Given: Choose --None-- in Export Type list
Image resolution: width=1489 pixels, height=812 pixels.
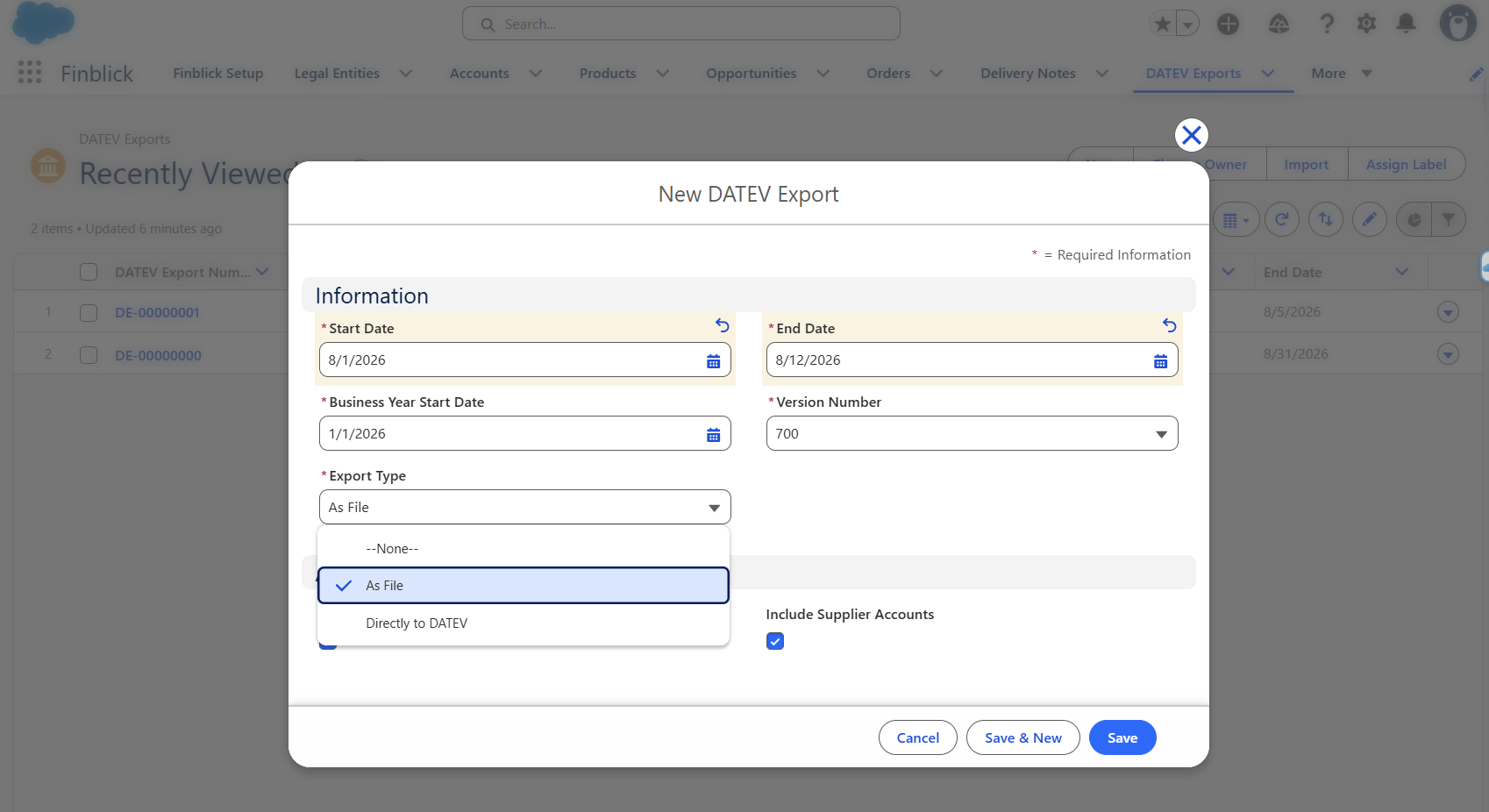Looking at the screenshot, I should 524,549.
